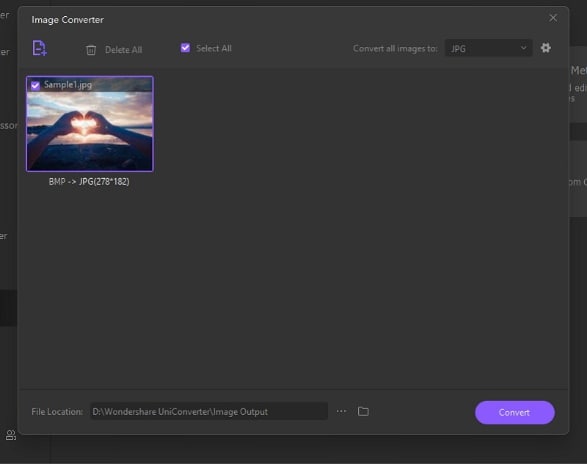Viewport: 587px width, 464px height.
Task: Uncheck the Sample1.jpg checkbox
Action: 35,85
